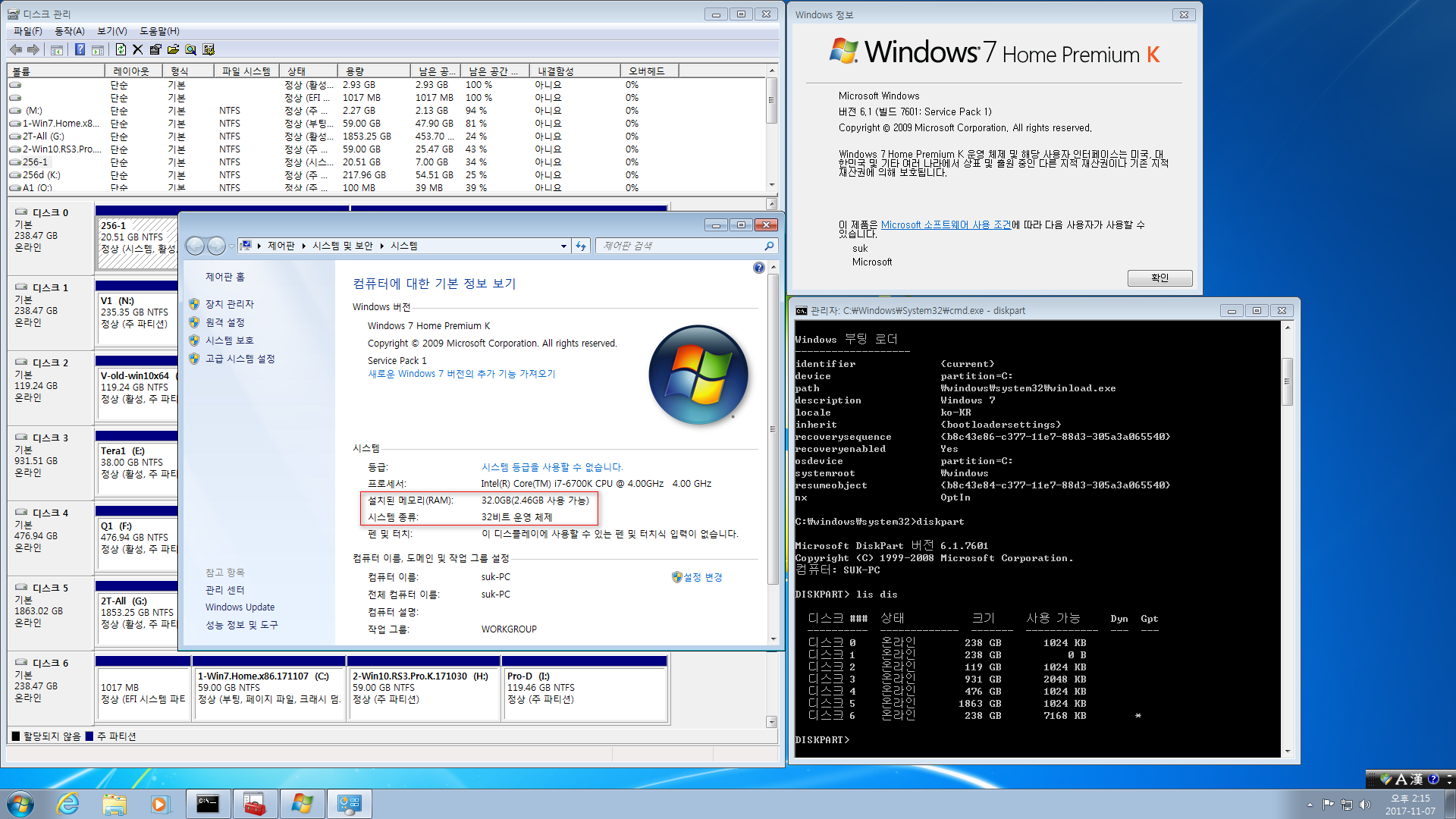Show hidden tray icons arrow
The image size is (1456, 819).
(x=1310, y=805)
